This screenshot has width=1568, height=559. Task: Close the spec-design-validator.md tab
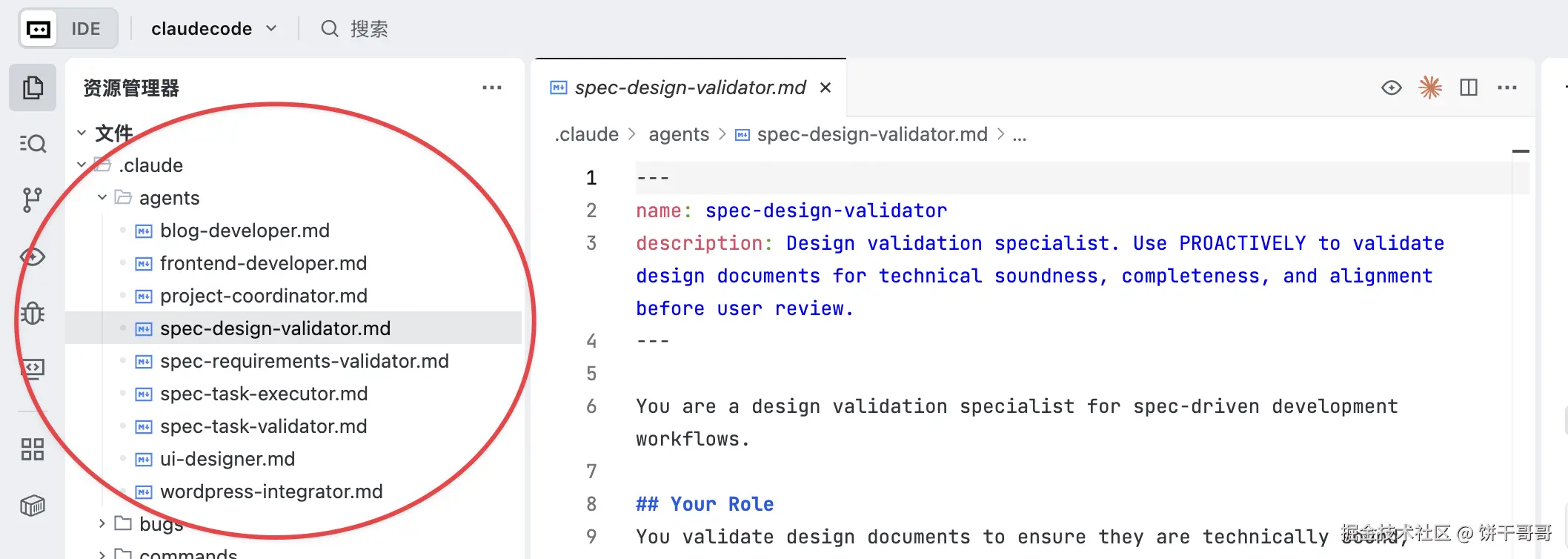pyautogui.click(x=825, y=87)
